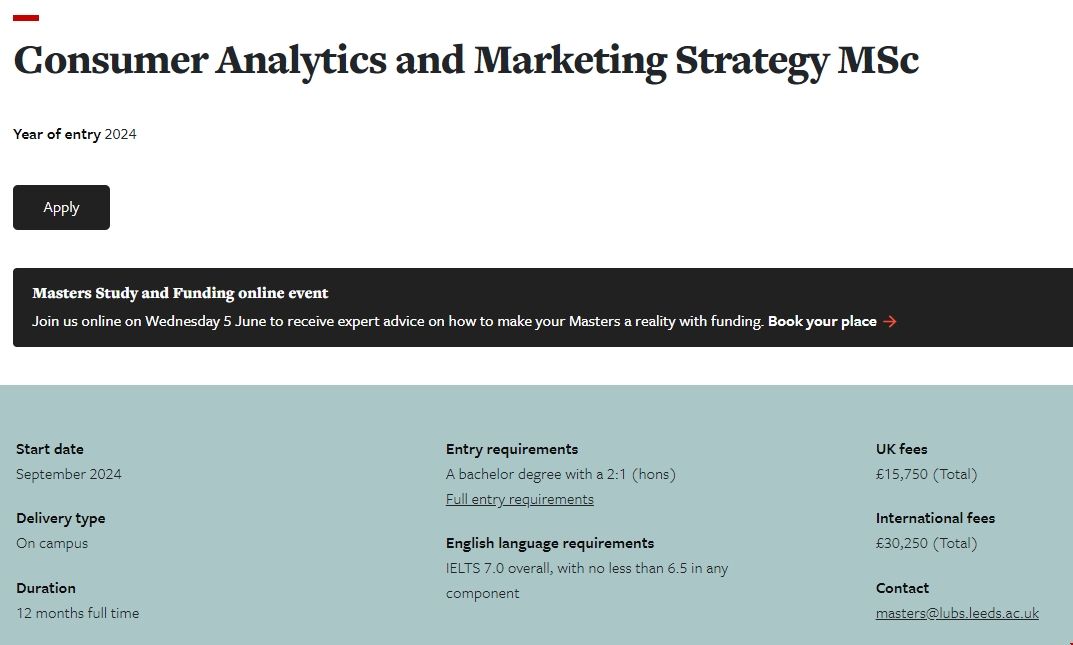Click the International fees £30,250 amount

[x=926, y=543]
